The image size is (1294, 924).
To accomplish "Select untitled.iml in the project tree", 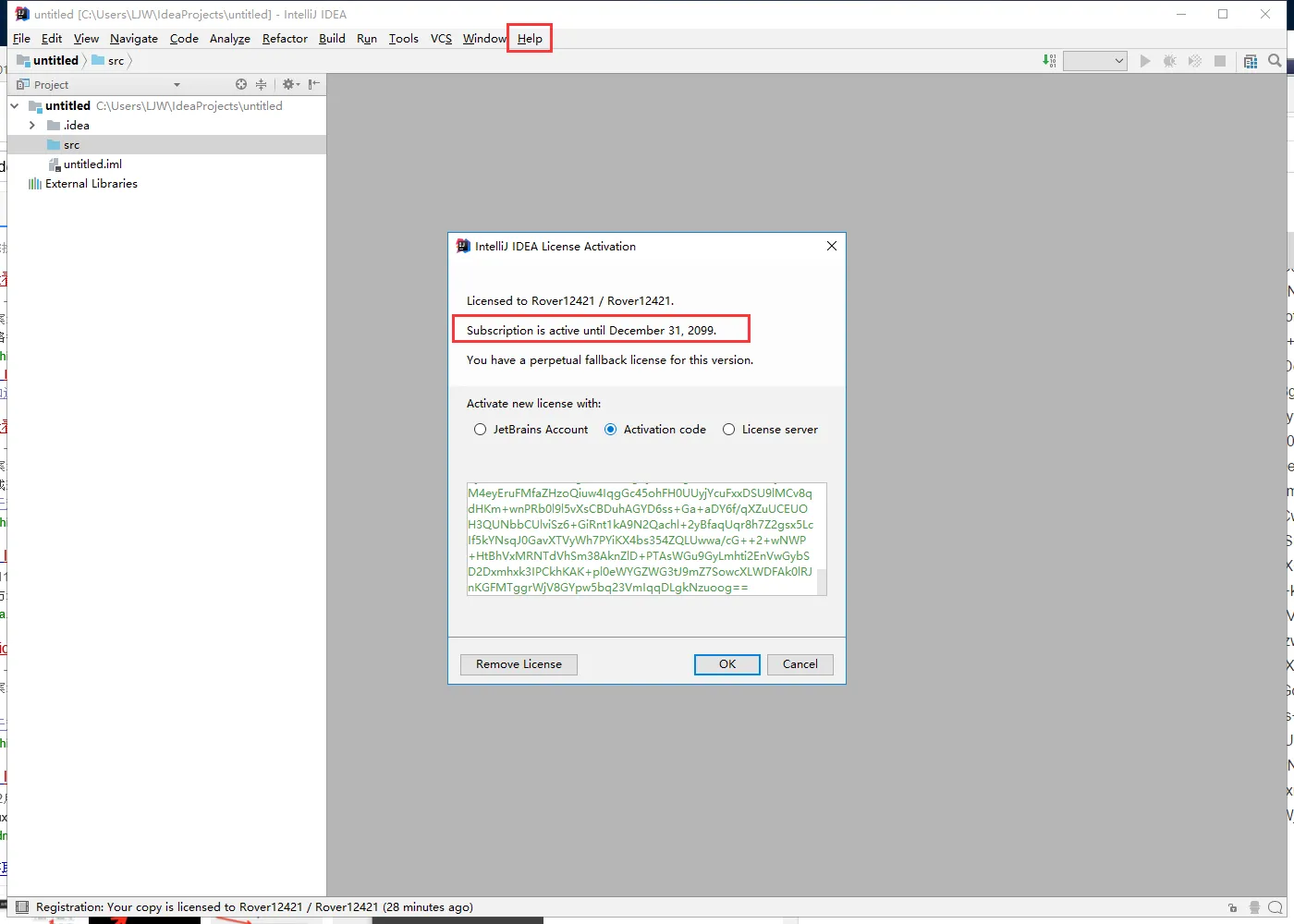I will [166, 164].
